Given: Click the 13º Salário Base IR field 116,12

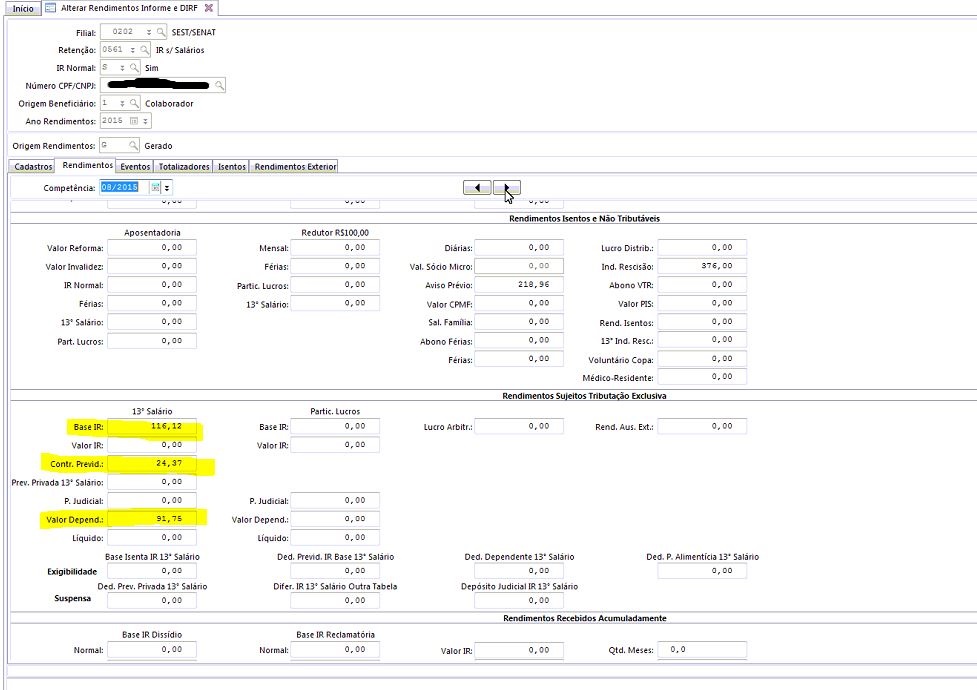Looking at the screenshot, I should pos(152,426).
